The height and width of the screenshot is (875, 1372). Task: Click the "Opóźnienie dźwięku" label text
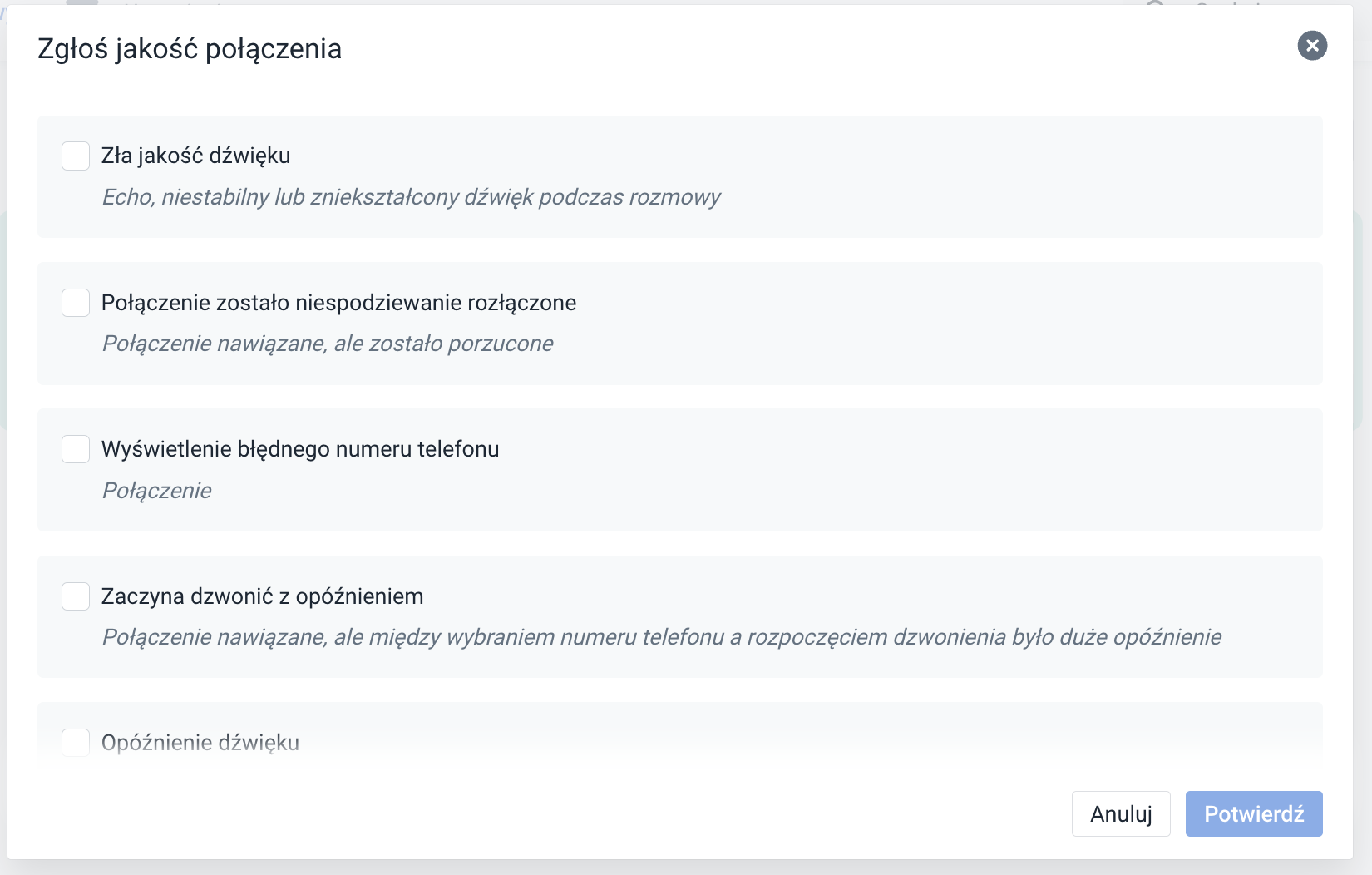200,742
